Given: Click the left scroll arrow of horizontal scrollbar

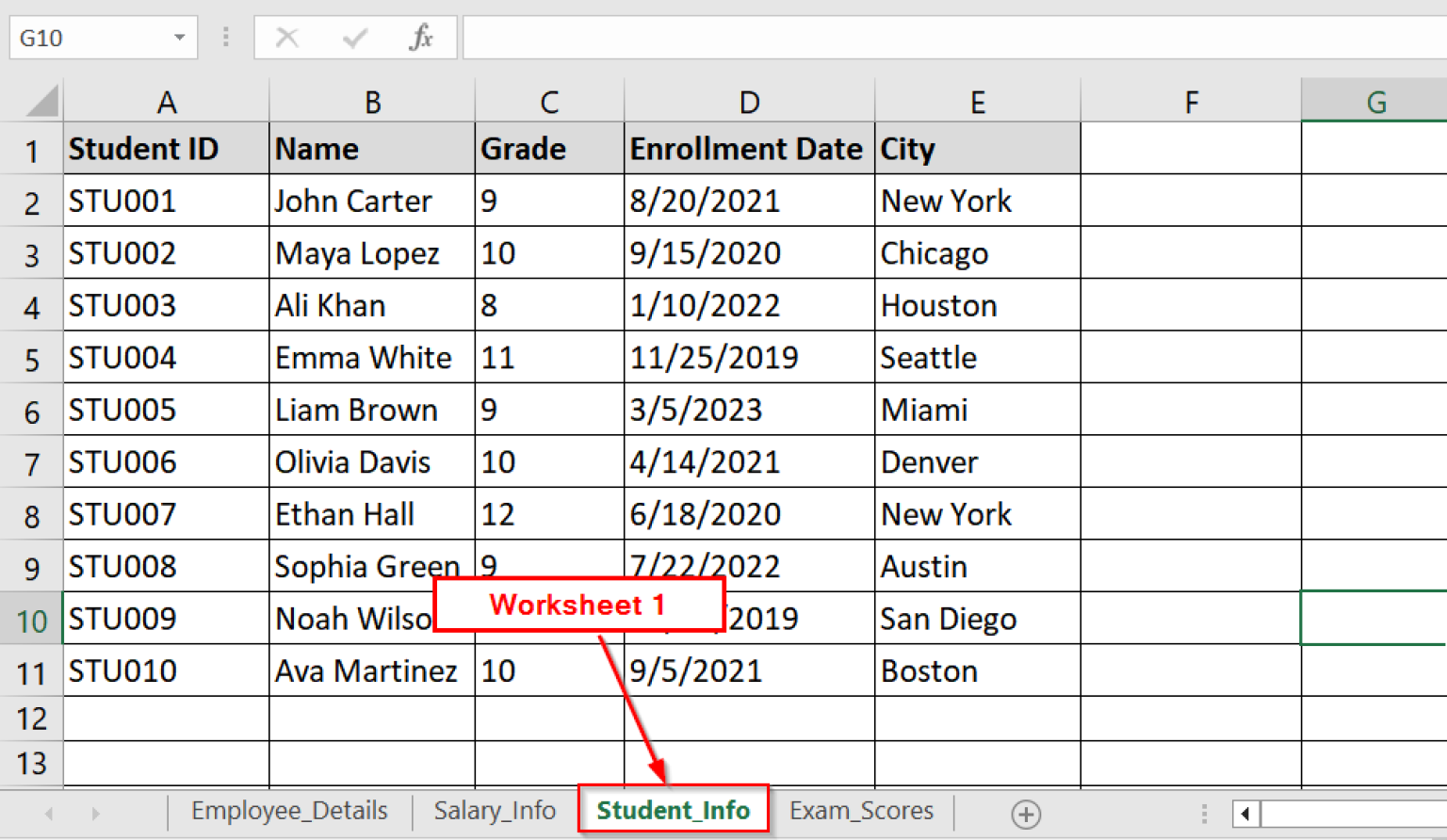Looking at the screenshot, I should (1248, 812).
